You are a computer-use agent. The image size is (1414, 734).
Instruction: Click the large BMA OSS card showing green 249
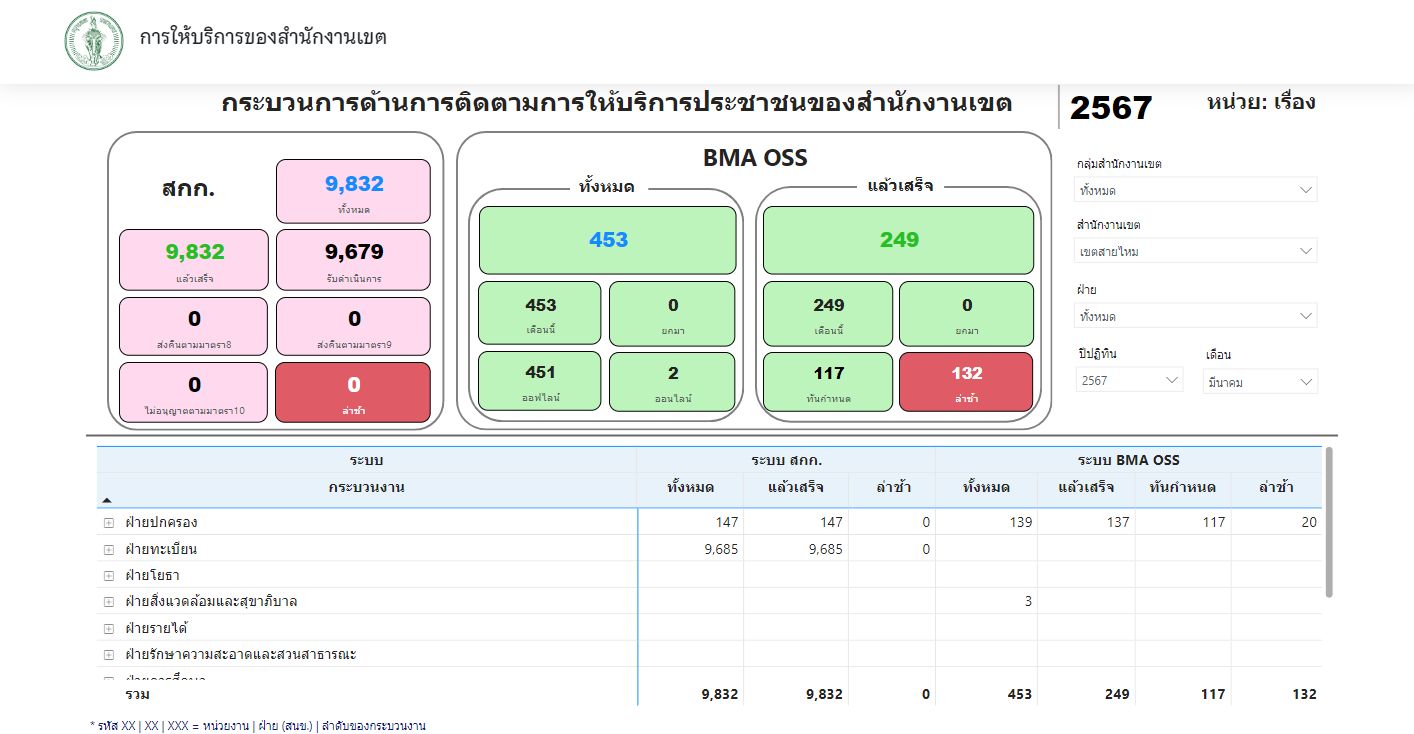point(899,240)
